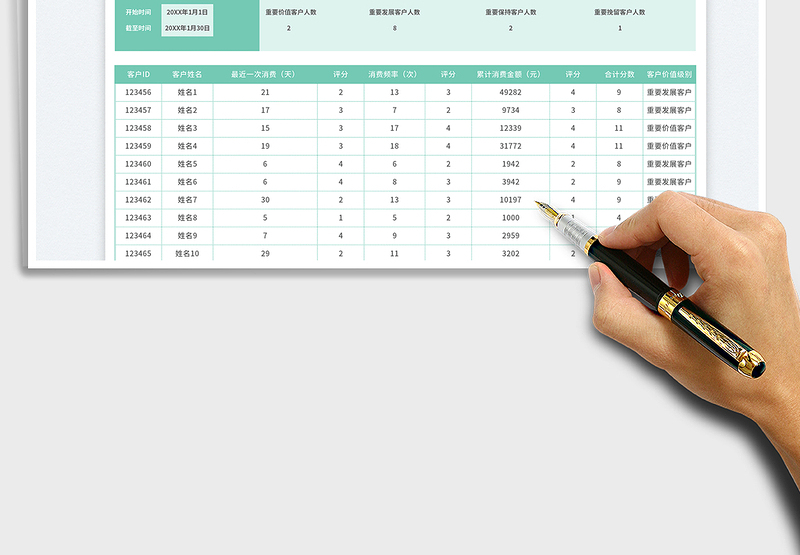Select name cell 姓名5
The width and height of the screenshot is (800, 555).
click(187, 164)
